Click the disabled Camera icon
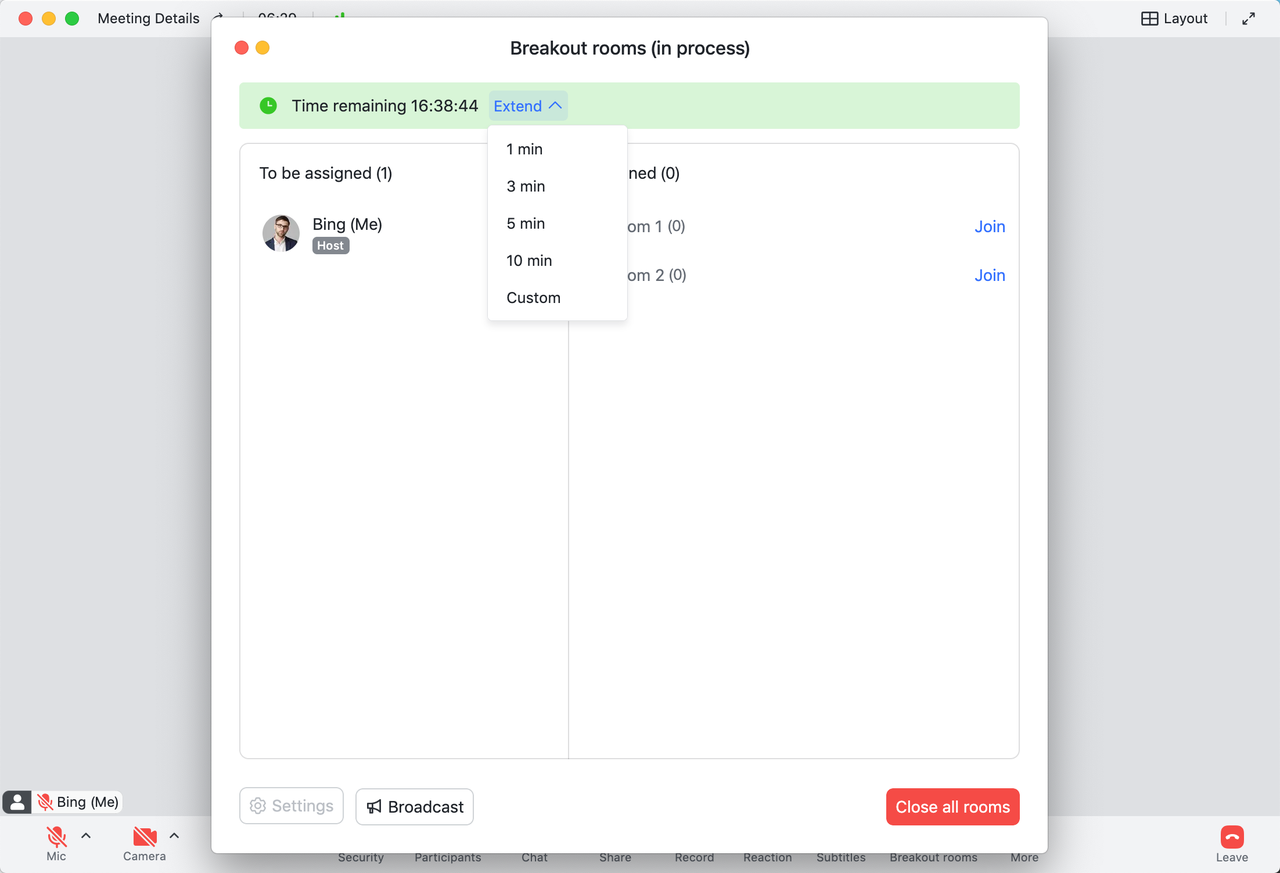This screenshot has width=1280, height=873. pos(144,837)
